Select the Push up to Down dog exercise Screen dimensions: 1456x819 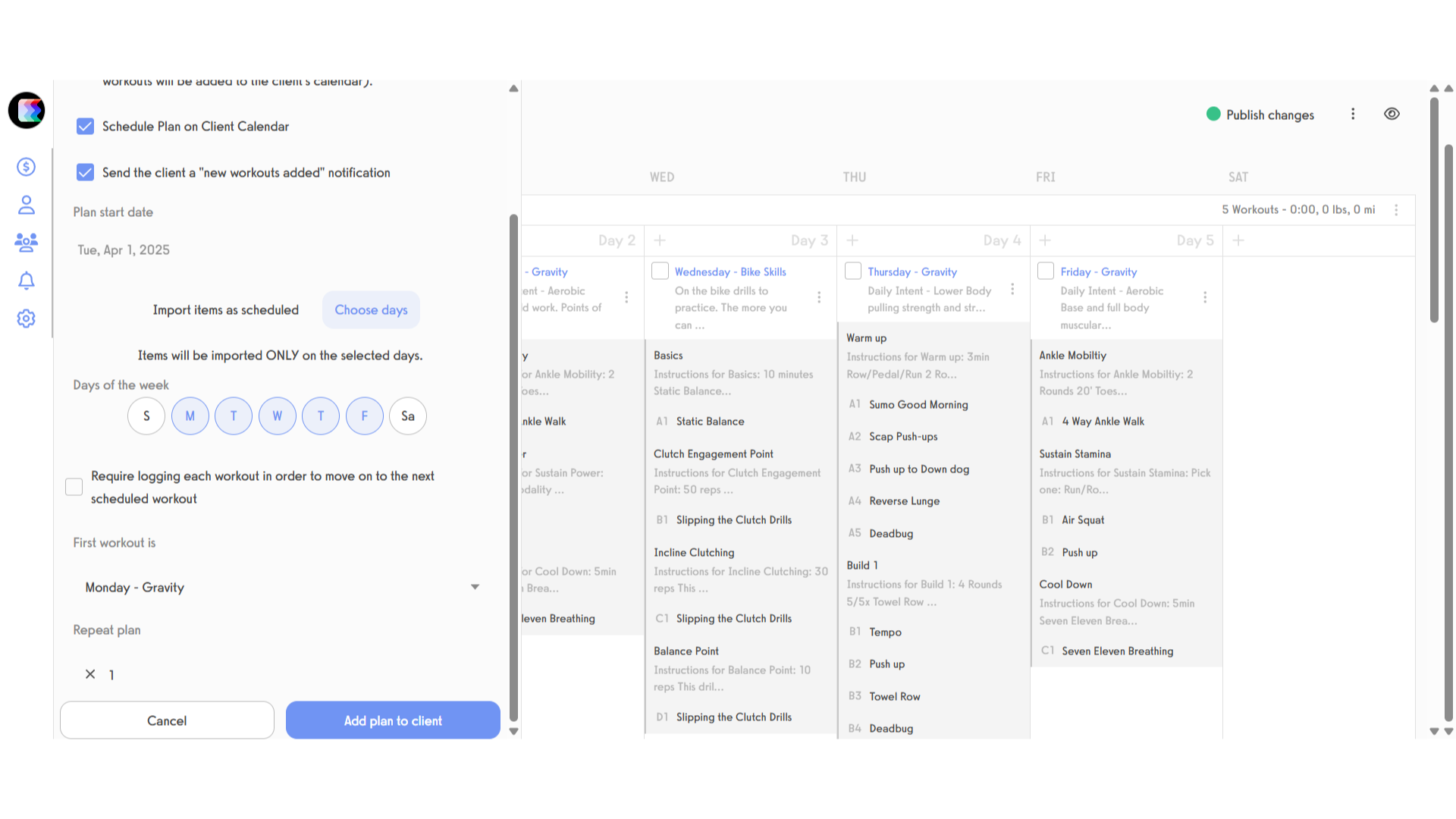coord(919,469)
